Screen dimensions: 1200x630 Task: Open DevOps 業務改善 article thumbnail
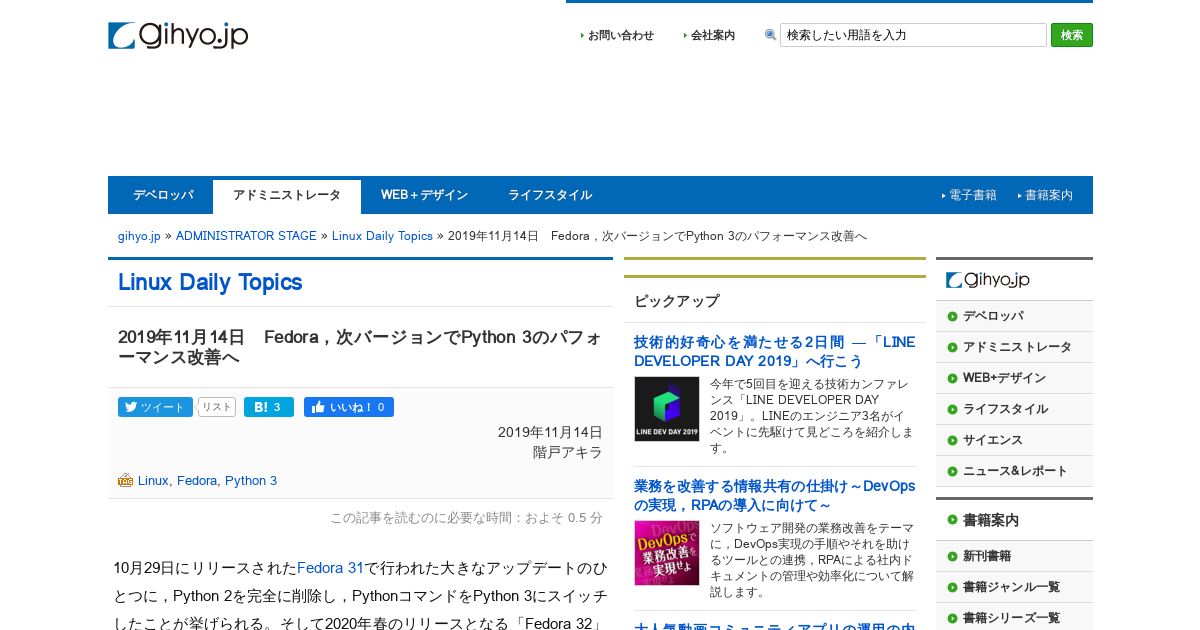pyautogui.click(x=667, y=553)
